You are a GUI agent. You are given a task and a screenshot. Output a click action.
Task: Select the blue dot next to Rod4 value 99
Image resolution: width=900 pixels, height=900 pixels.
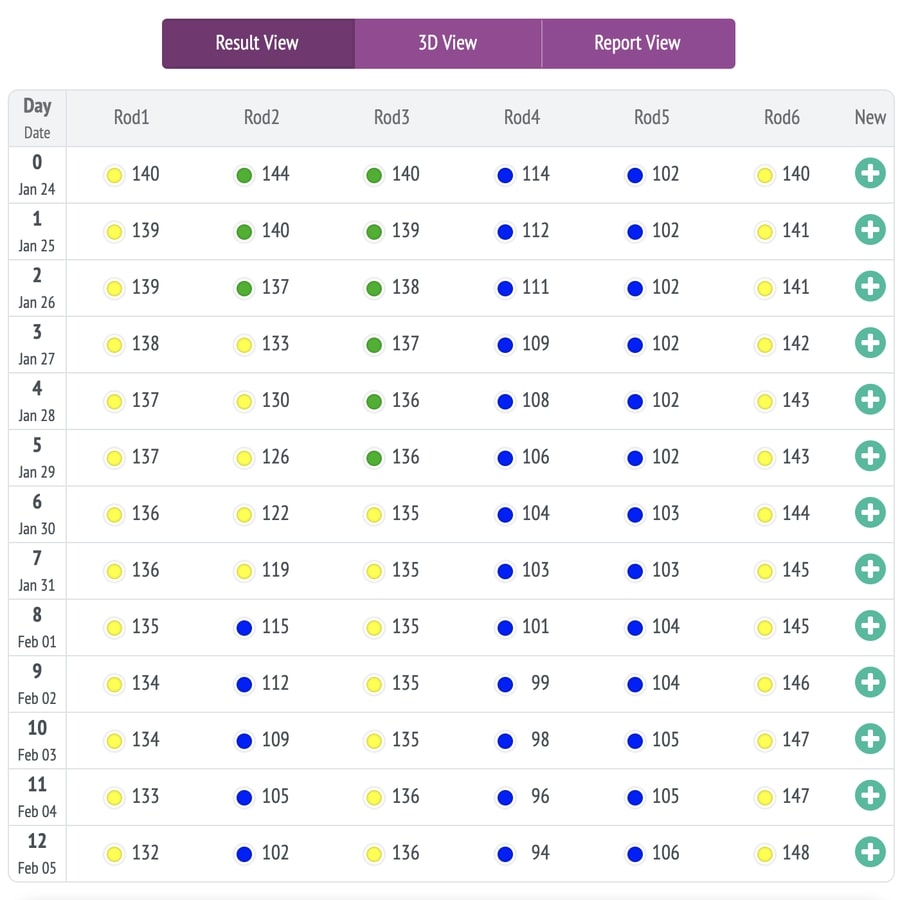coord(504,684)
